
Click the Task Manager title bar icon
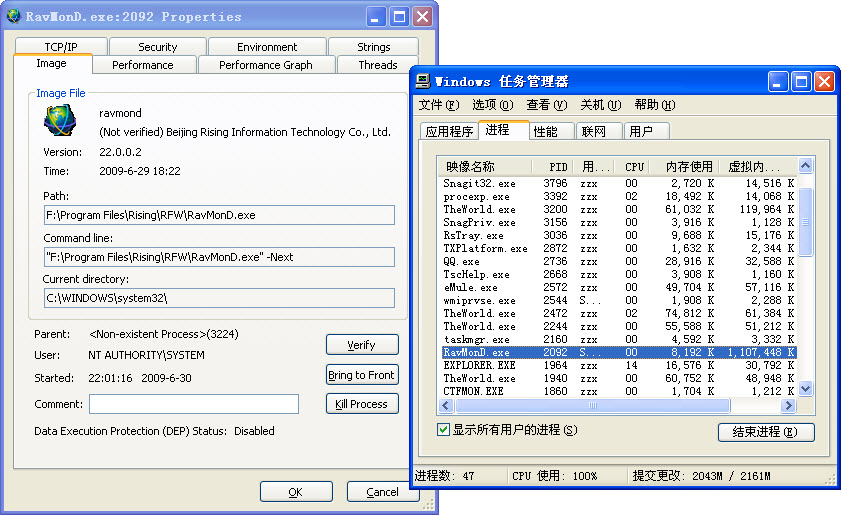click(423, 81)
